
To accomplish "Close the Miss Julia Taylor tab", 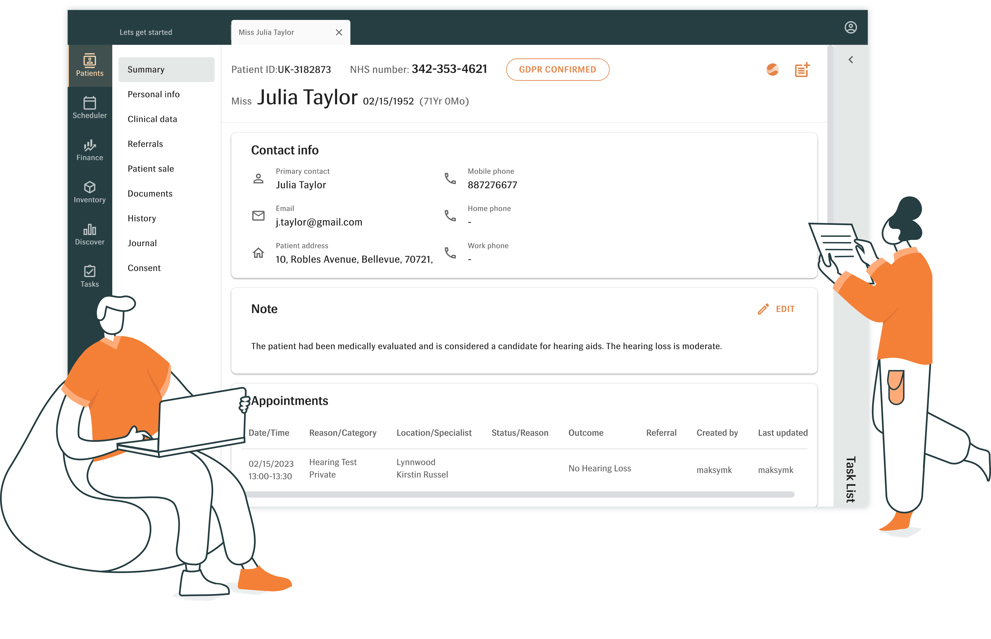I will (339, 33).
